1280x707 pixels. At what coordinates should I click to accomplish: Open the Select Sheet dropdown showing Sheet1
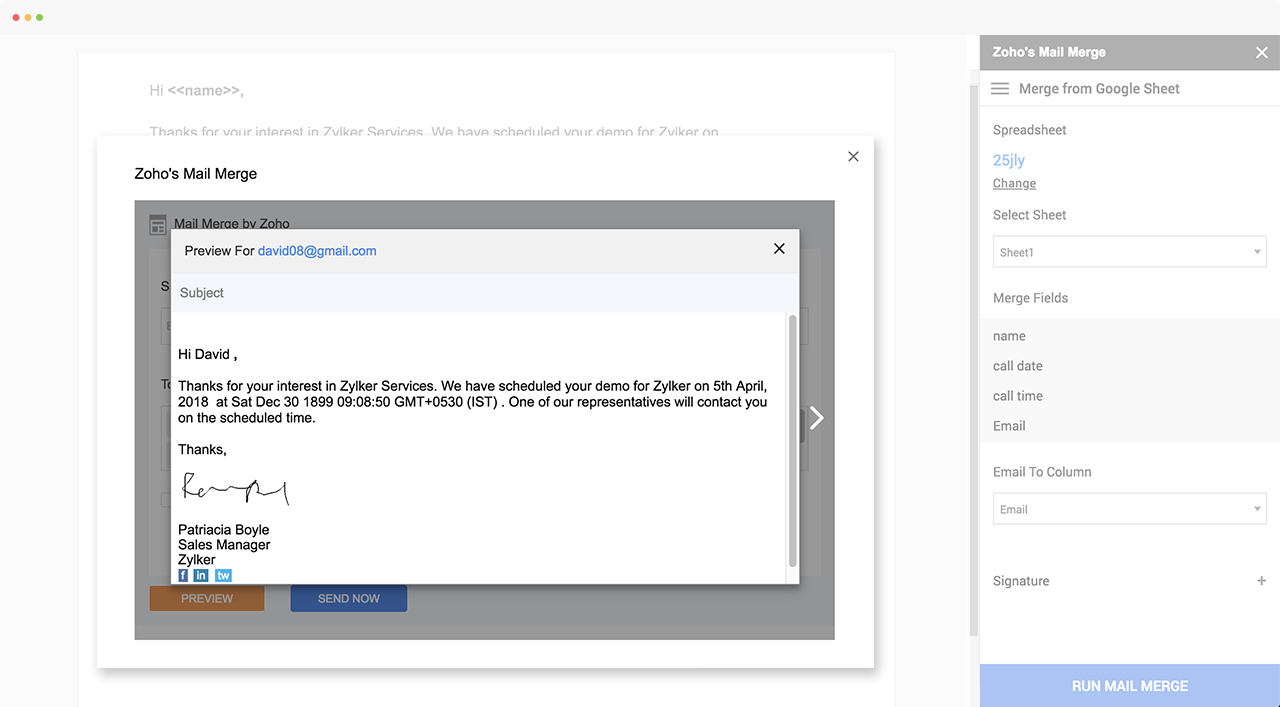point(1129,252)
